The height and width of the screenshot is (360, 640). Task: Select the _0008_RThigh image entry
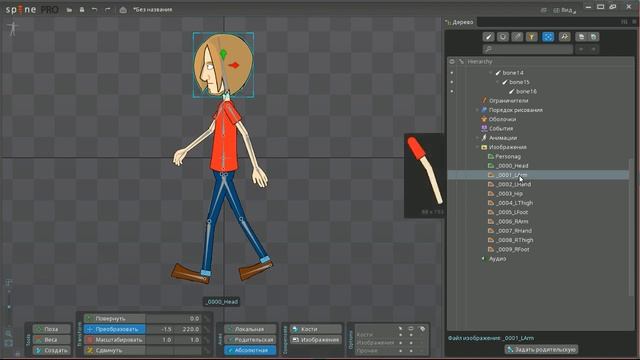tap(514, 240)
